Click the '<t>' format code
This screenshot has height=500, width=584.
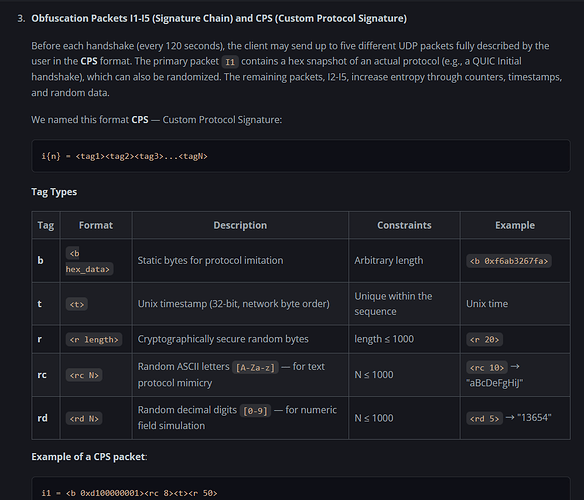coord(77,304)
